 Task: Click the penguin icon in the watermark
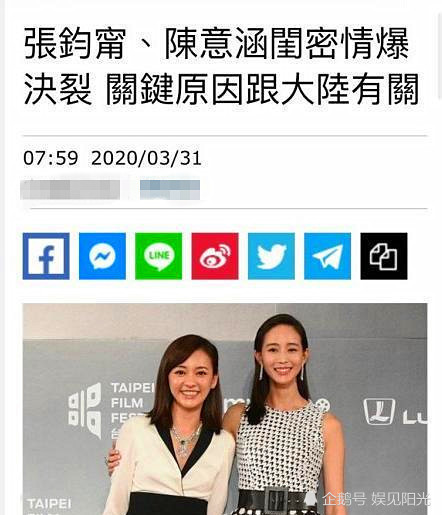pyautogui.click(x=311, y=499)
